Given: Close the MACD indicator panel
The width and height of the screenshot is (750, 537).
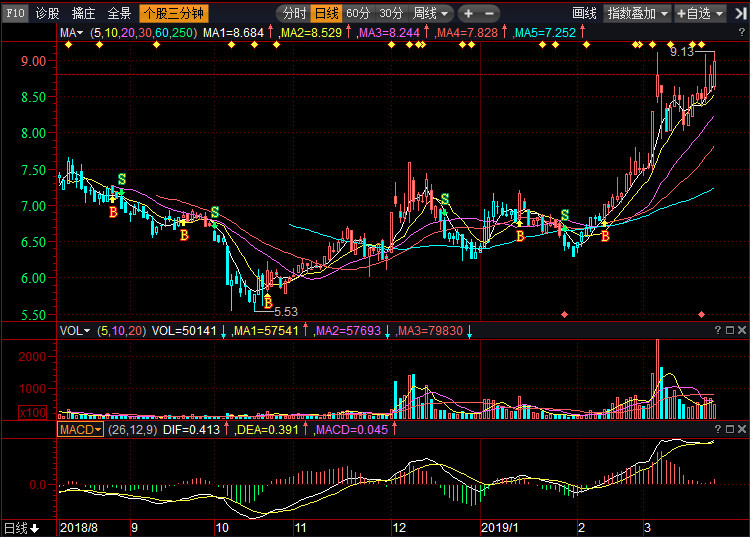Looking at the screenshot, I should point(742,429).
